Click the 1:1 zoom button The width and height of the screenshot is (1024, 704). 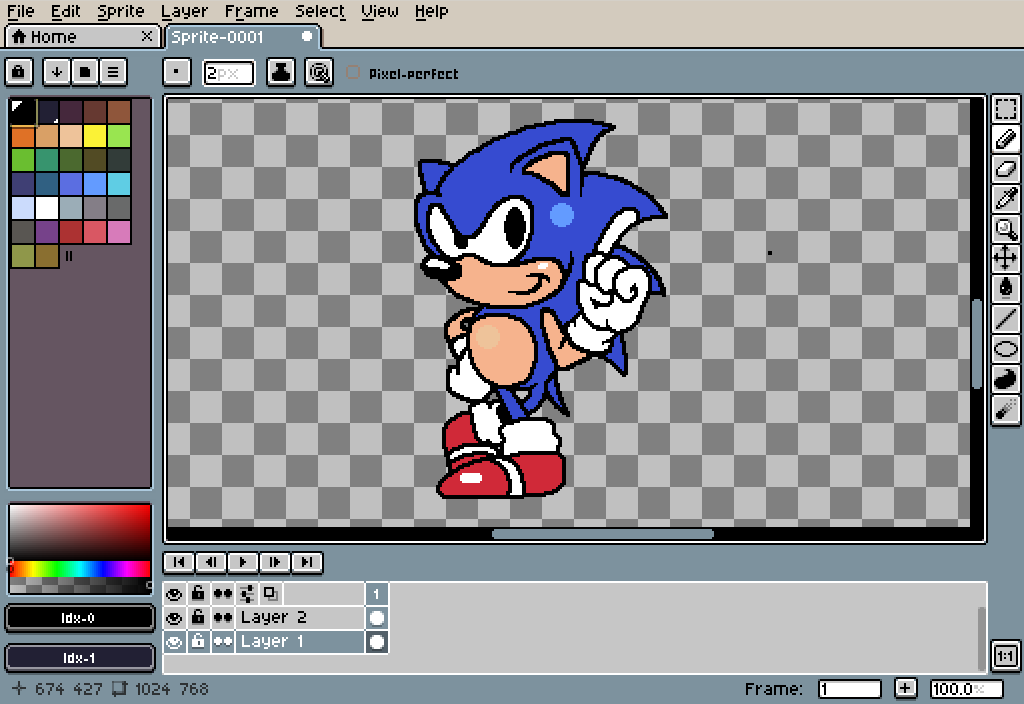1005,655
